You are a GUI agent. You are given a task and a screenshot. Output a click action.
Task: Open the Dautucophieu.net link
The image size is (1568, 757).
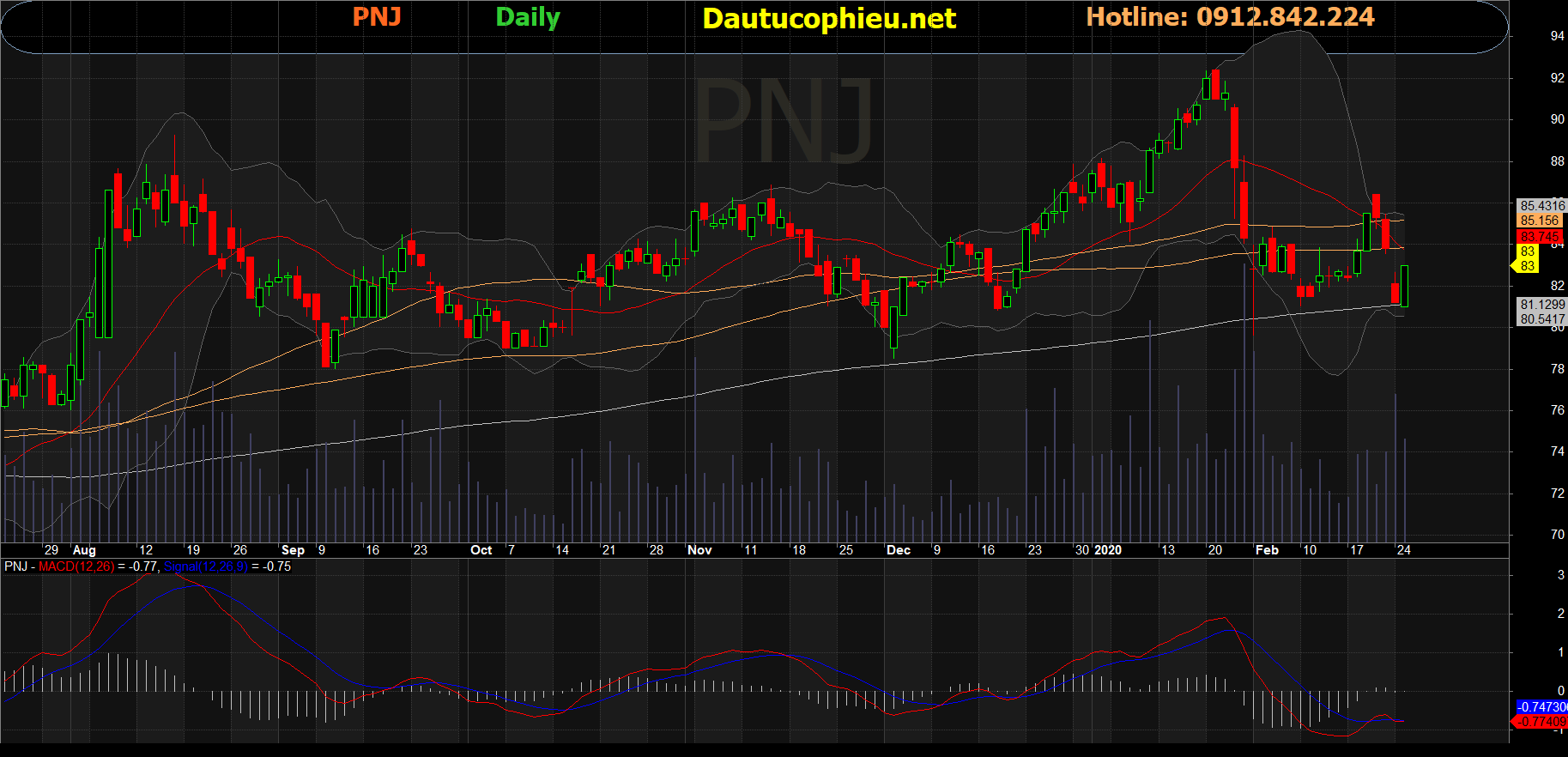[x=828, y=19]
